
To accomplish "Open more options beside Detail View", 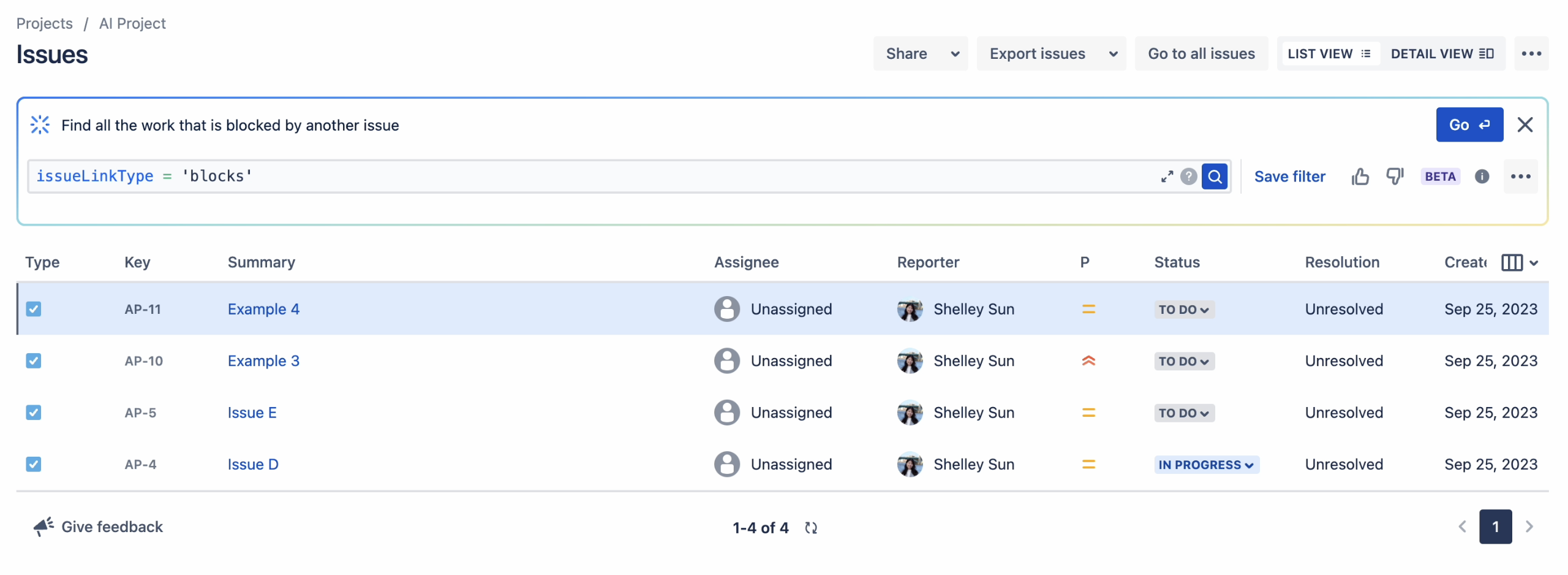I will pyautogui.click(x=1531, y=53).
